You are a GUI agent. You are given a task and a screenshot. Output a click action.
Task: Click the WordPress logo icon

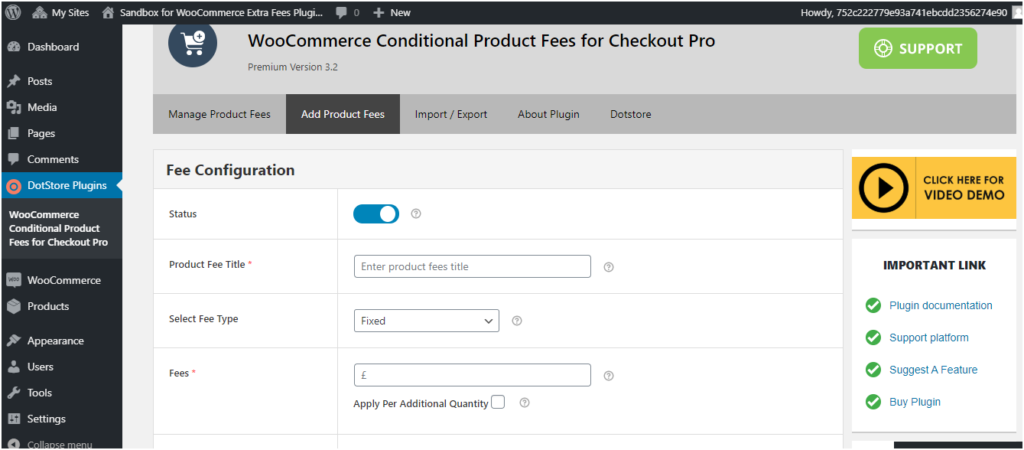click(x=14, y=12)
